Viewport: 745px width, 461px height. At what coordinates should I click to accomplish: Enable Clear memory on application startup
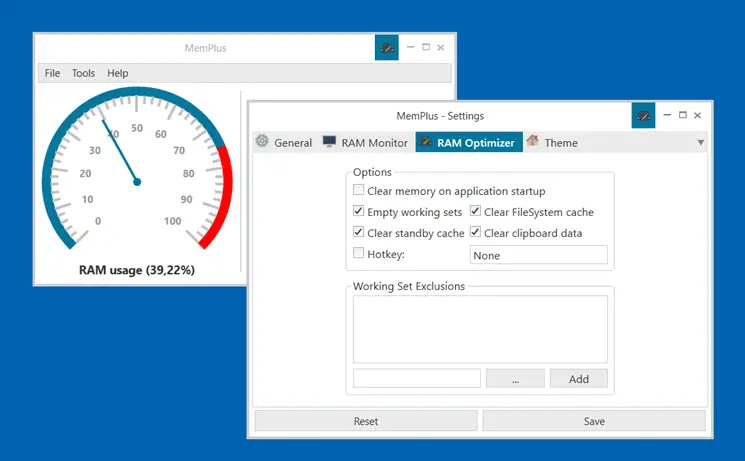pyautogui.click(x=359, y=190)
